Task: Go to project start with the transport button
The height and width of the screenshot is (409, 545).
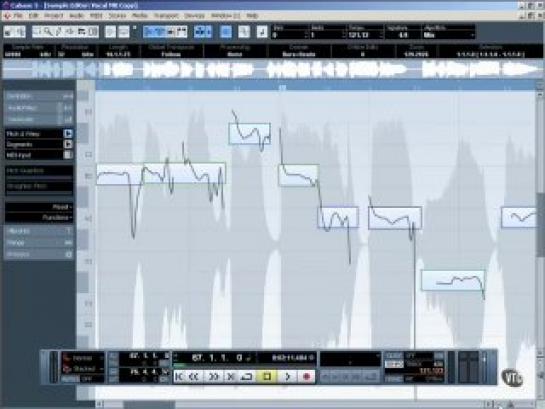Action: [180, 376]
